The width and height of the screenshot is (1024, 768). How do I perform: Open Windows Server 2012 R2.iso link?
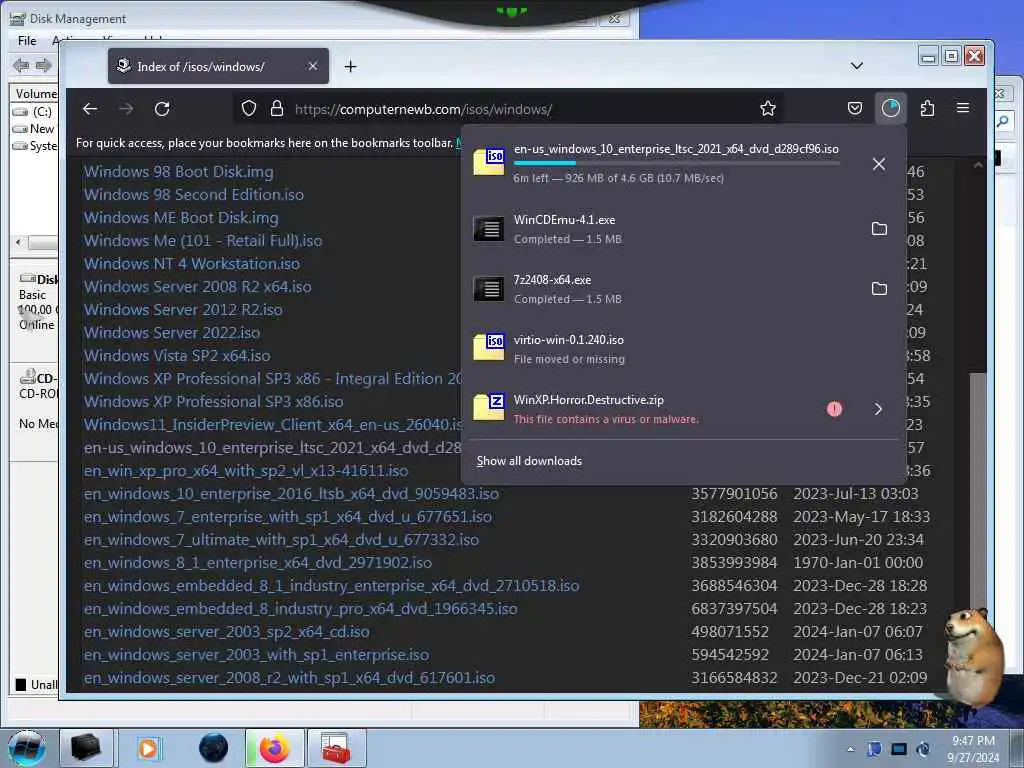[x=184, y=310]
